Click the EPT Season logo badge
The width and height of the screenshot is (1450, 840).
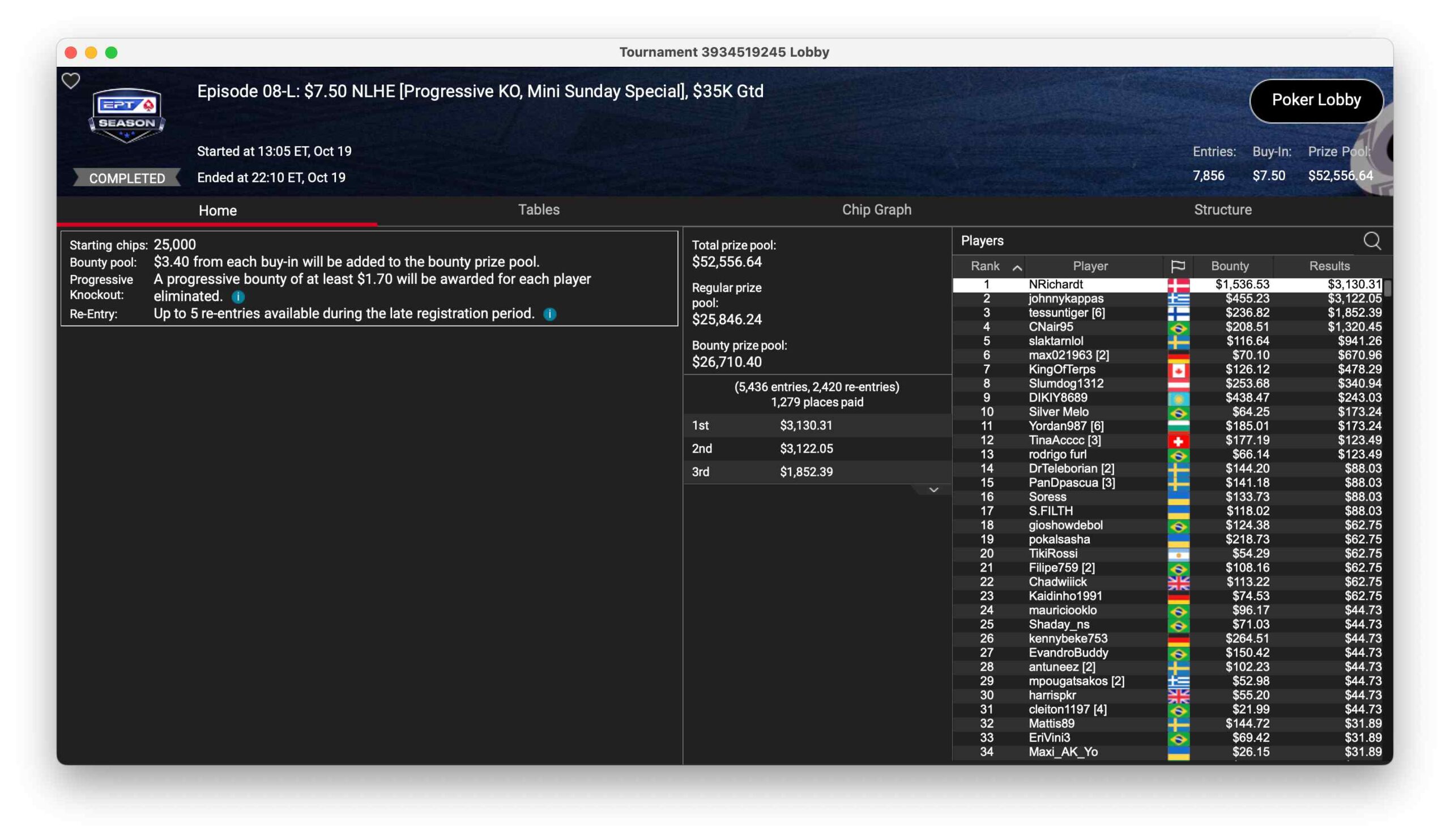[126, 115]
